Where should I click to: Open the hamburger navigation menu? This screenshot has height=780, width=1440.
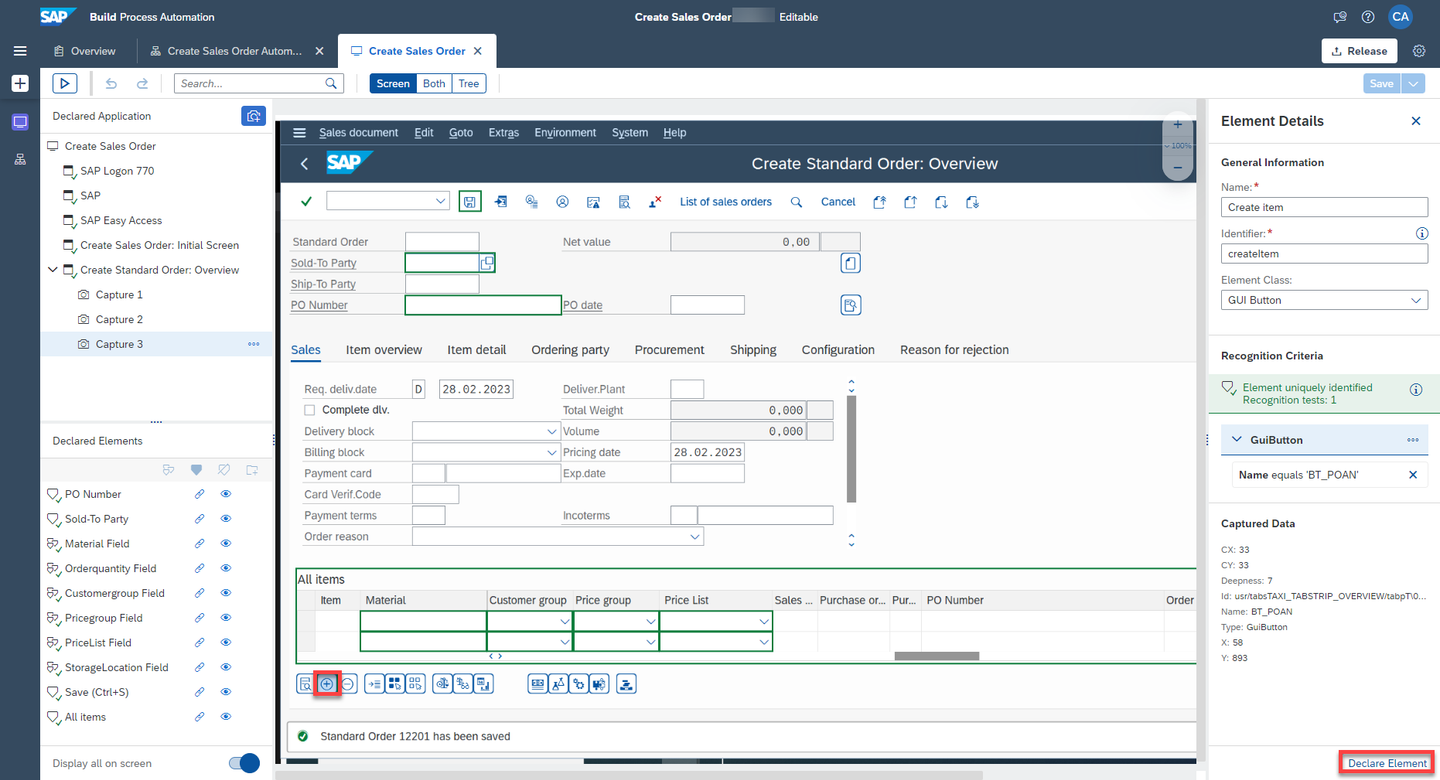[20, 51]
